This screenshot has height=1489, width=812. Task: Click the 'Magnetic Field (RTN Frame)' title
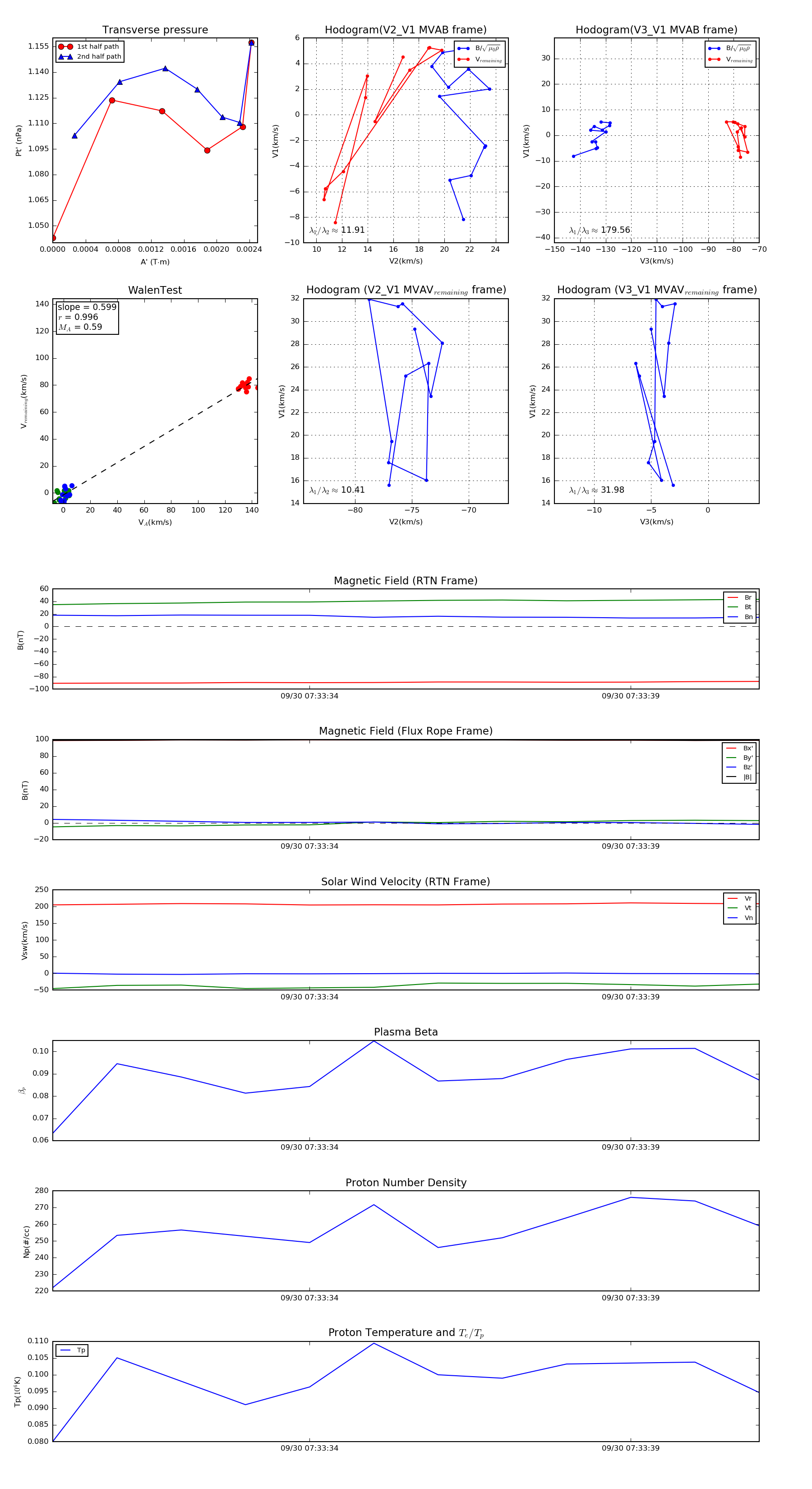pyautogui.click(x=406, y=581)
